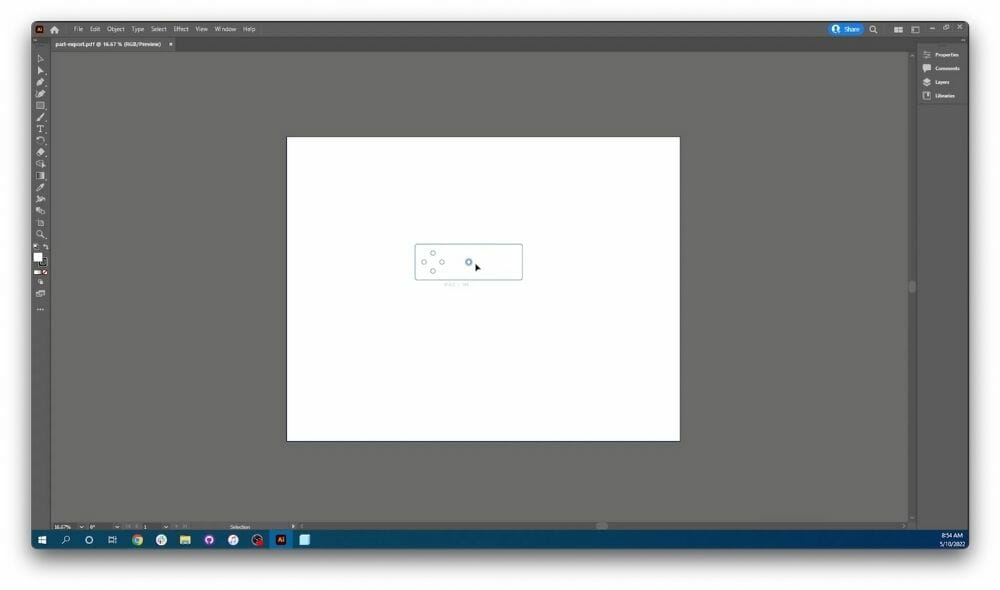Select the Selection tool

40,59
